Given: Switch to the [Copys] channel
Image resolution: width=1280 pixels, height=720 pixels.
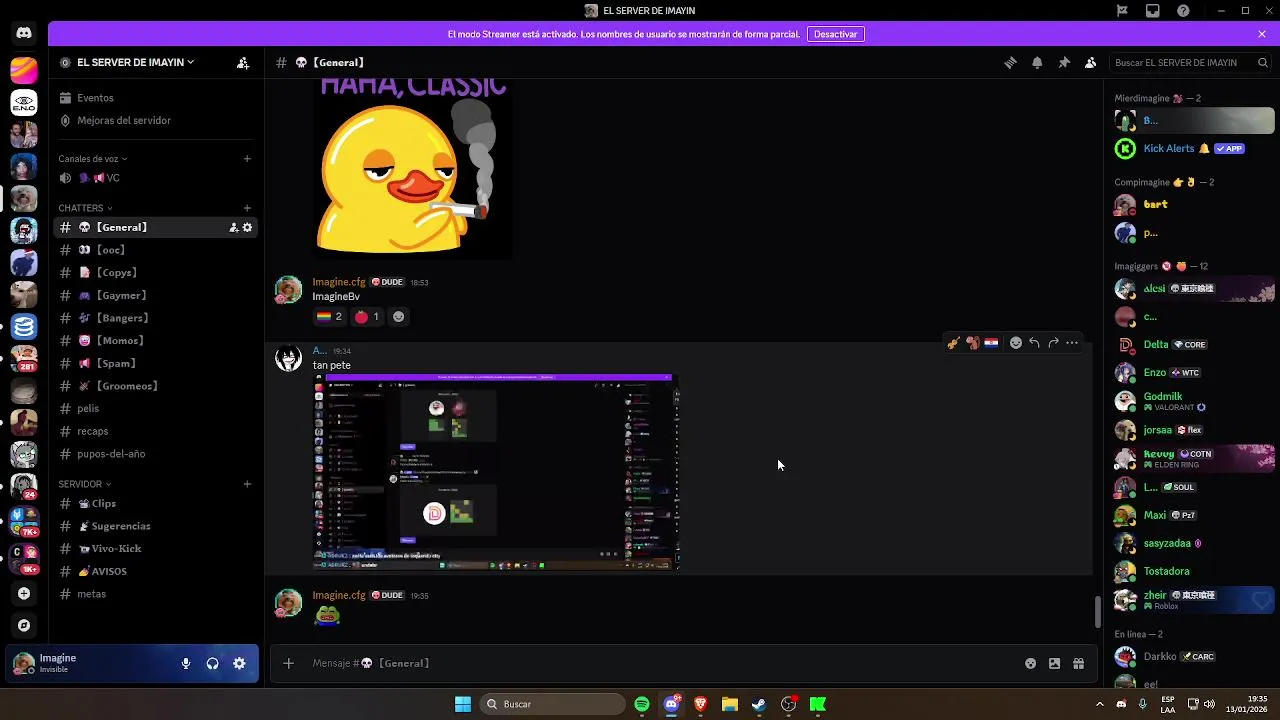Looking at the screenshot, I should click(x=156, y=272).
